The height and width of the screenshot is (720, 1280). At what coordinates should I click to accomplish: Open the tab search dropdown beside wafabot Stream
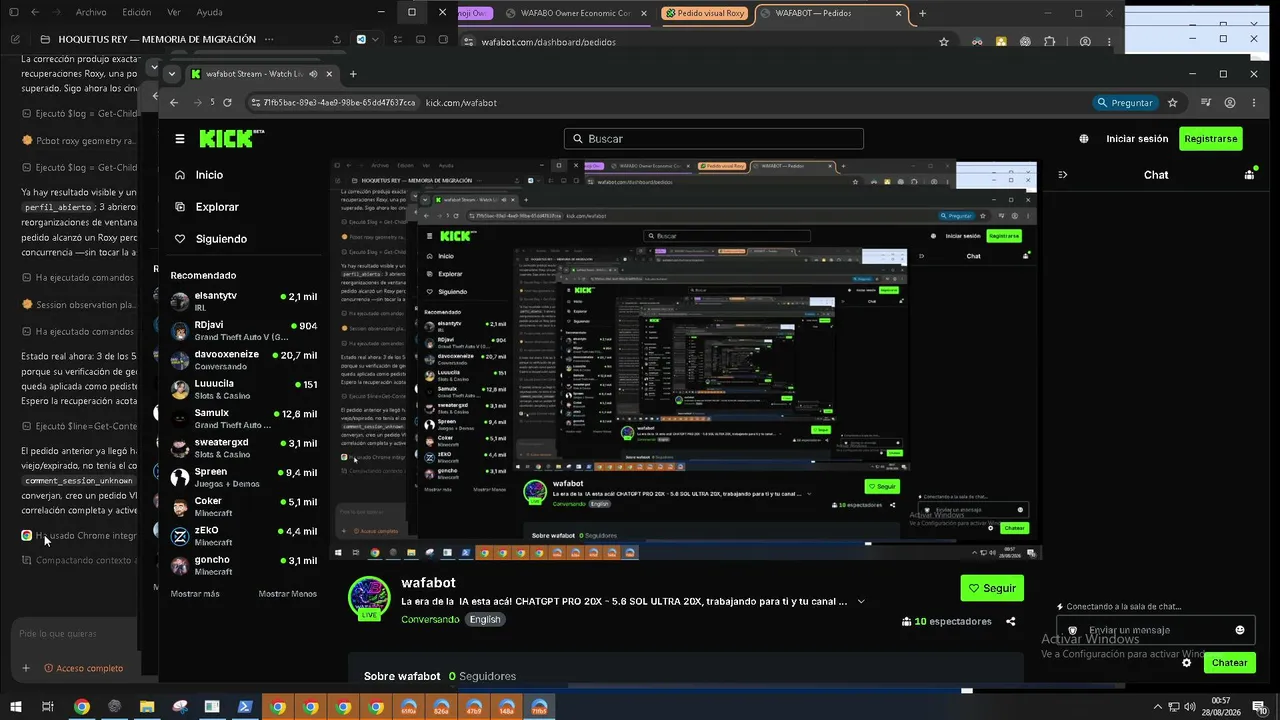(x=172, y=74)
